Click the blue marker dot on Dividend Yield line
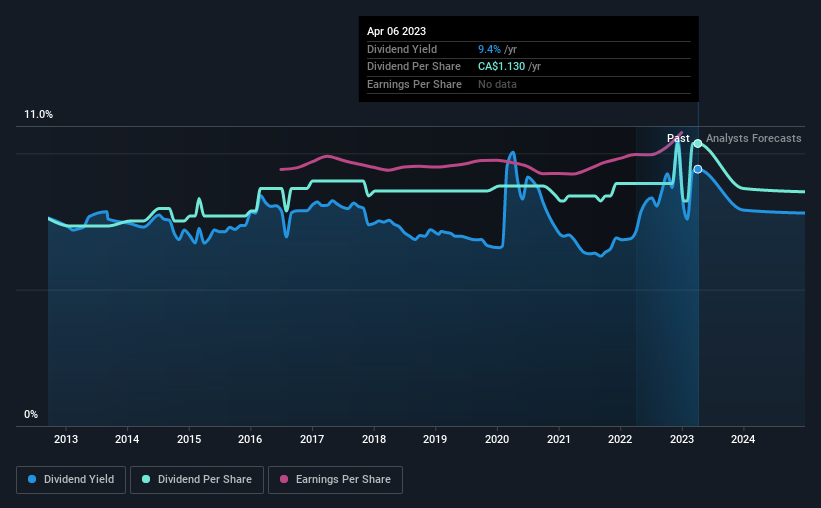The image size is (821, 508). [x=698, y=169]
